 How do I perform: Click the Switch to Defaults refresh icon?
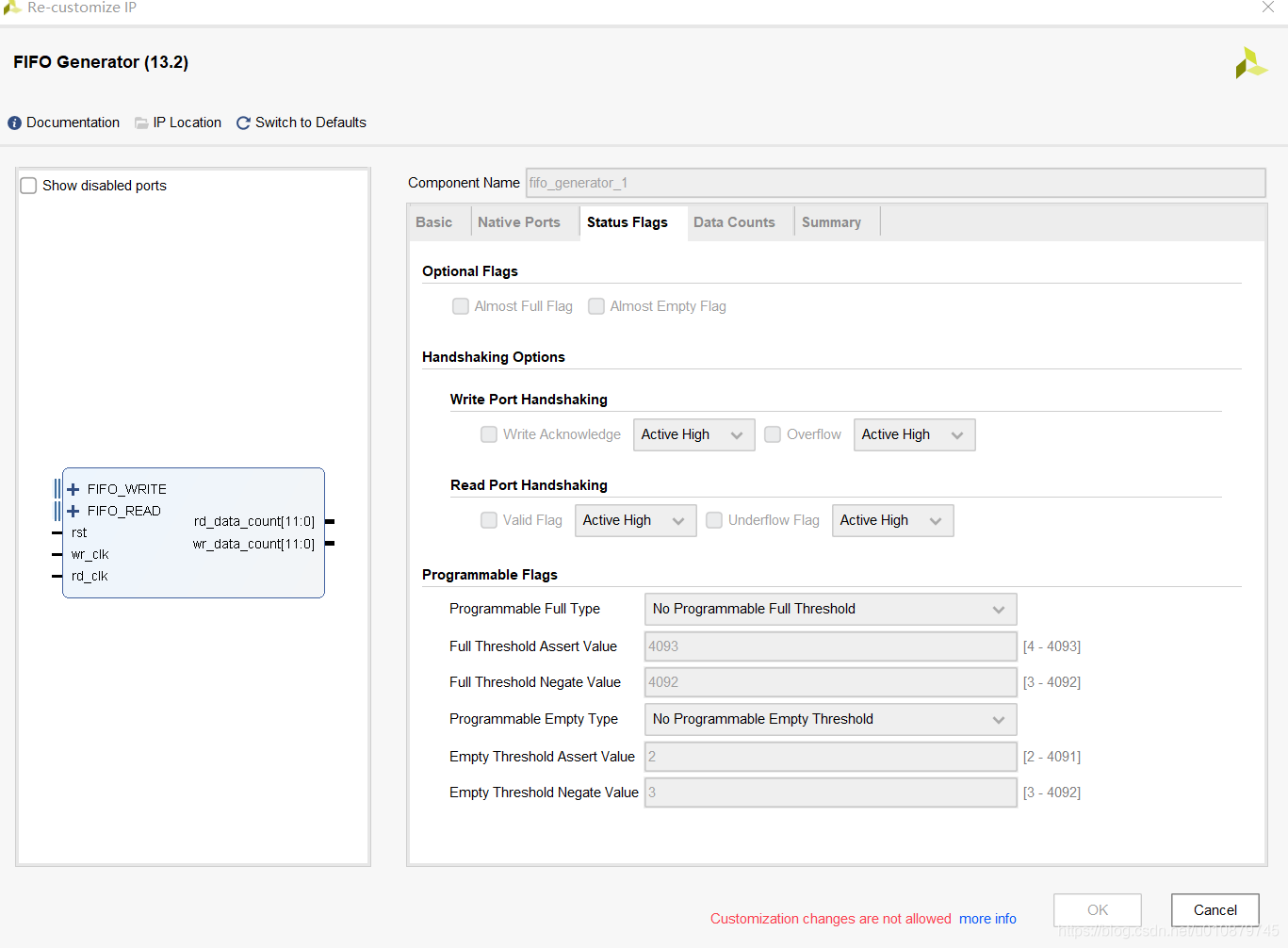pos(243,123)
